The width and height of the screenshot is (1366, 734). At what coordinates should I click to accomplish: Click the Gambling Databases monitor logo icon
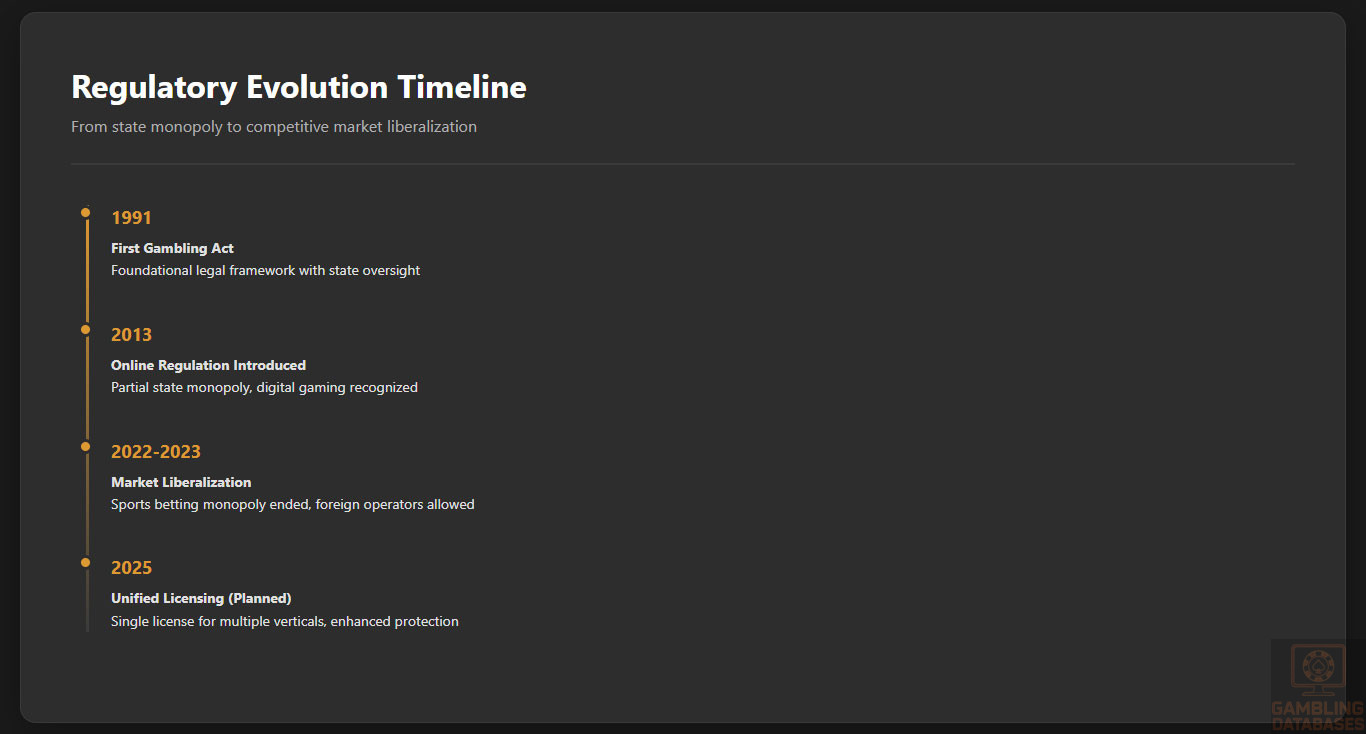[x=1317, y=670]
